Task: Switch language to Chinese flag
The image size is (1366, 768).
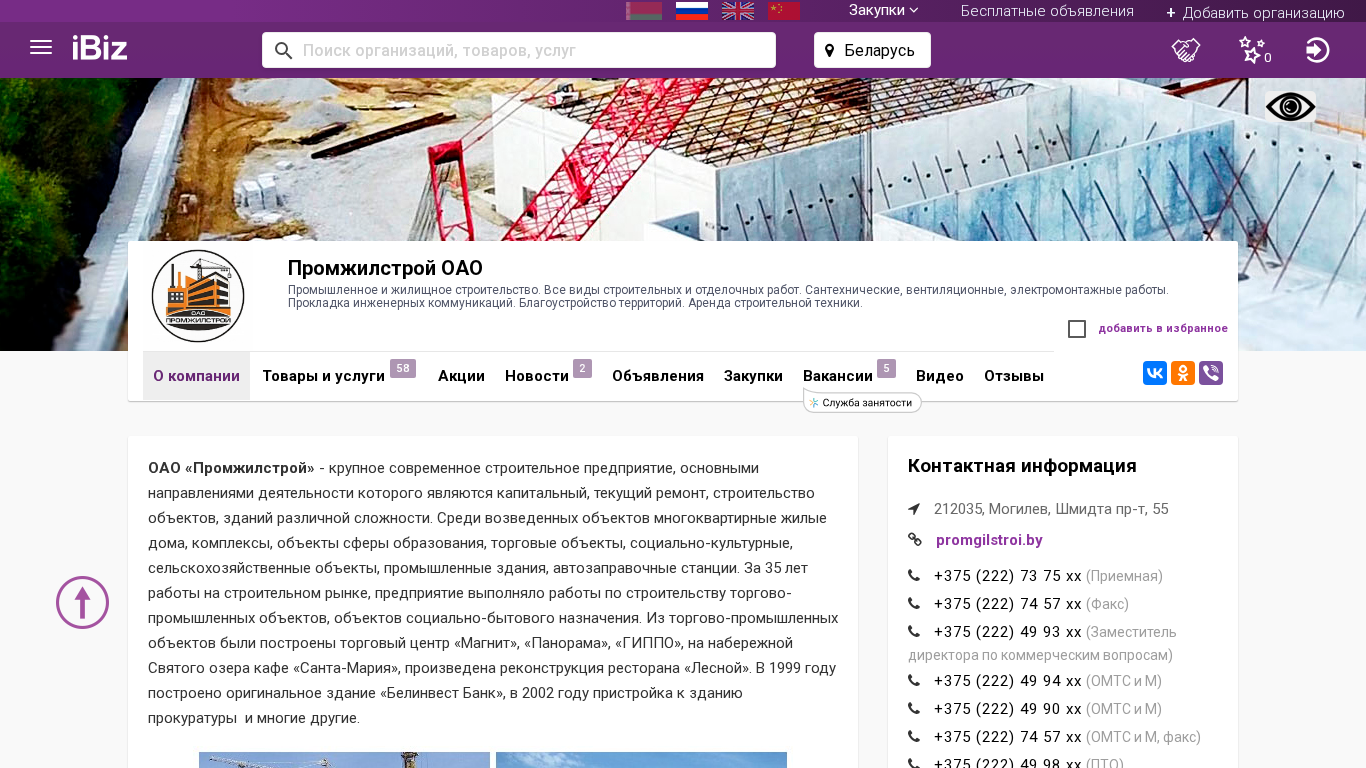Action: click(784, 11)
